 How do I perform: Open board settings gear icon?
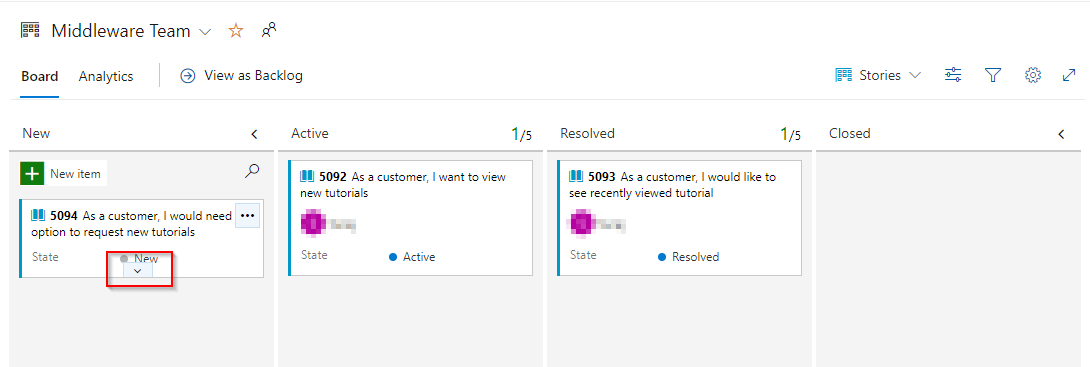coord(1033,75)
